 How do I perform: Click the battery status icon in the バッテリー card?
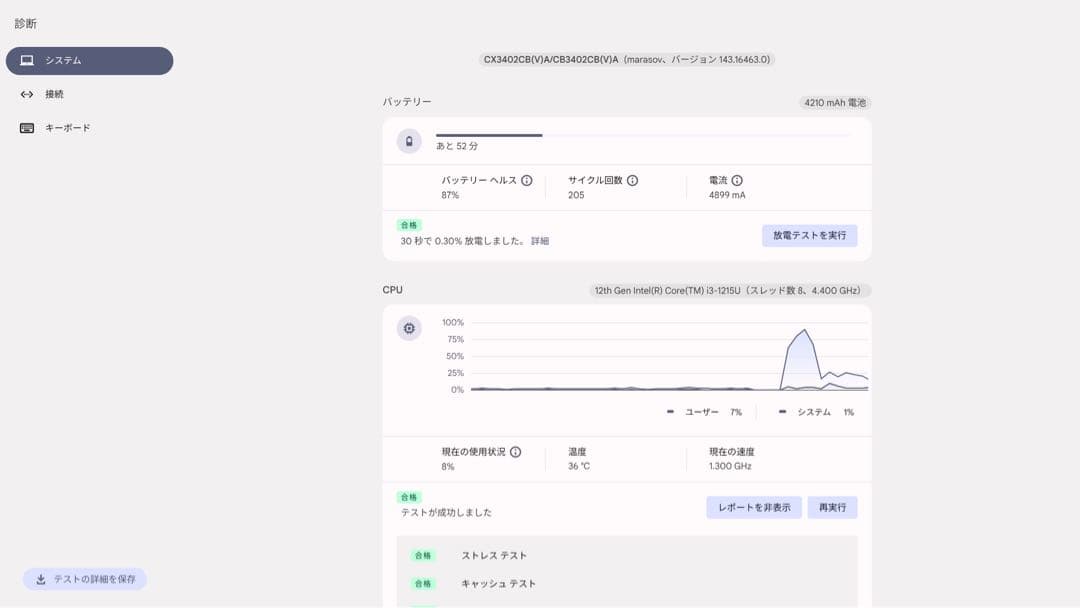click(409, 141)
